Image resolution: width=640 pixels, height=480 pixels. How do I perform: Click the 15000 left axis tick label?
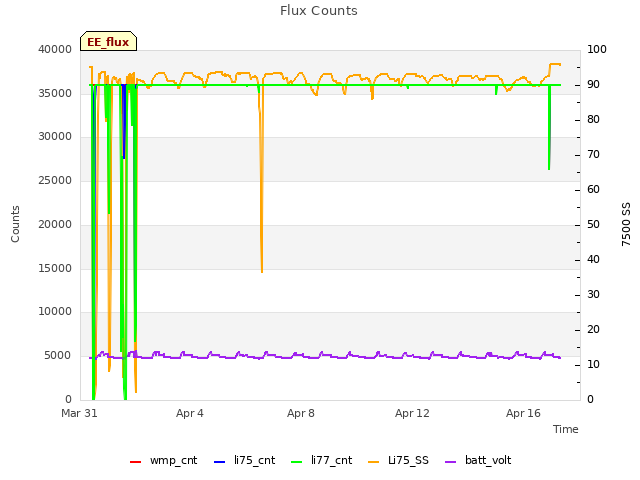[55, 268]
